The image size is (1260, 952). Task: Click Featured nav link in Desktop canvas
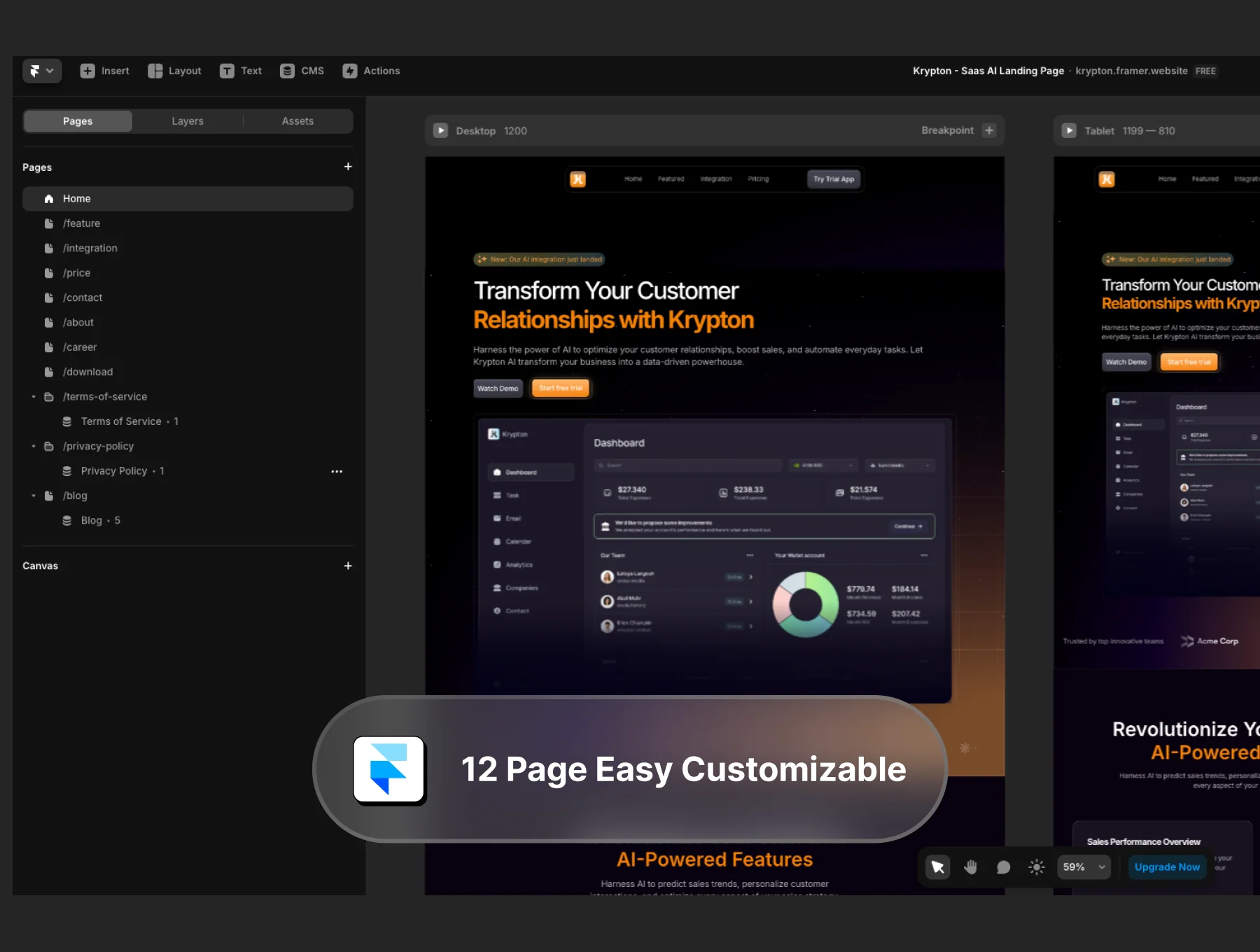click(x=671, y=179)
